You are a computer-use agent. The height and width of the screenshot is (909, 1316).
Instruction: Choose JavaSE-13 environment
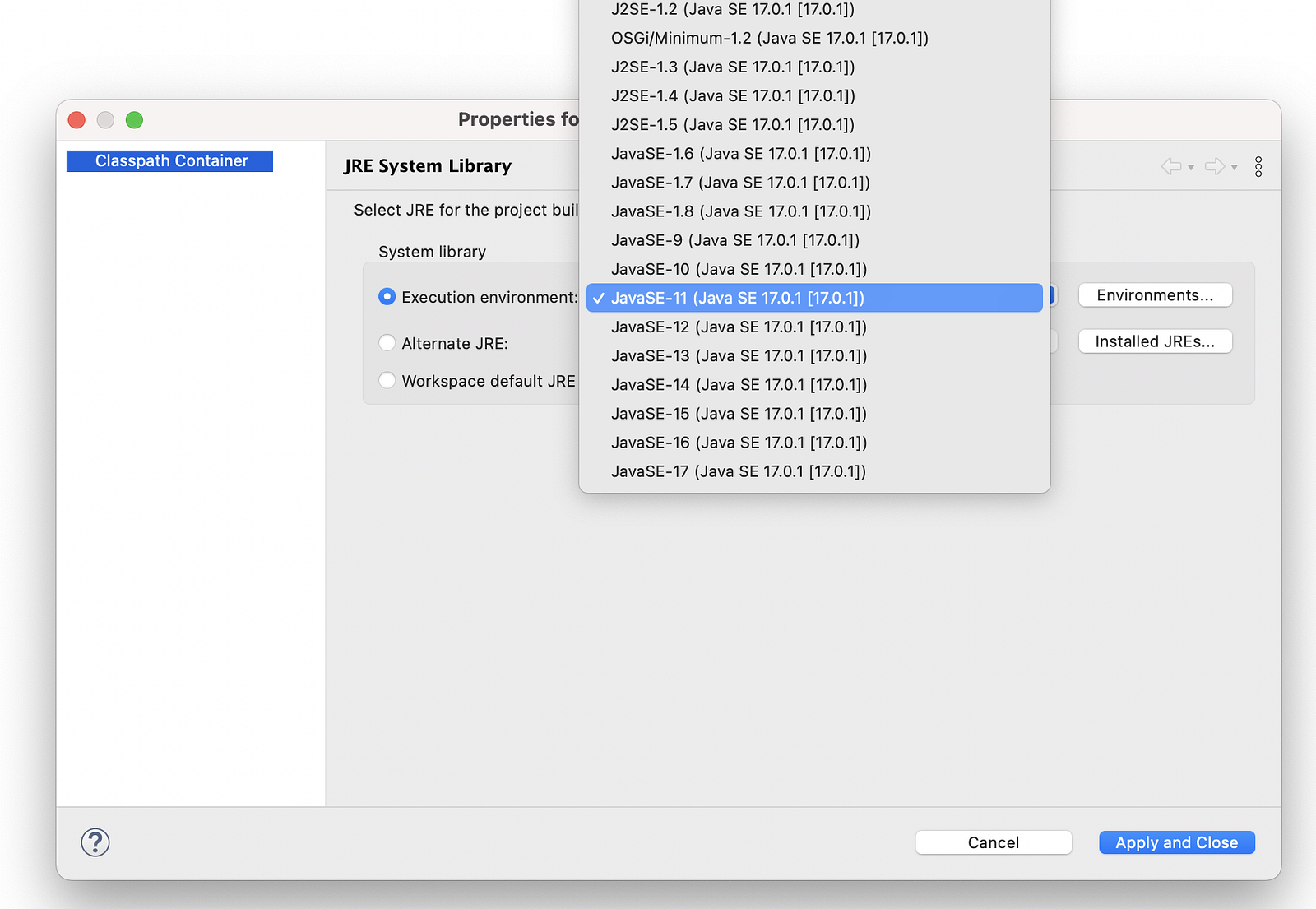814,355
